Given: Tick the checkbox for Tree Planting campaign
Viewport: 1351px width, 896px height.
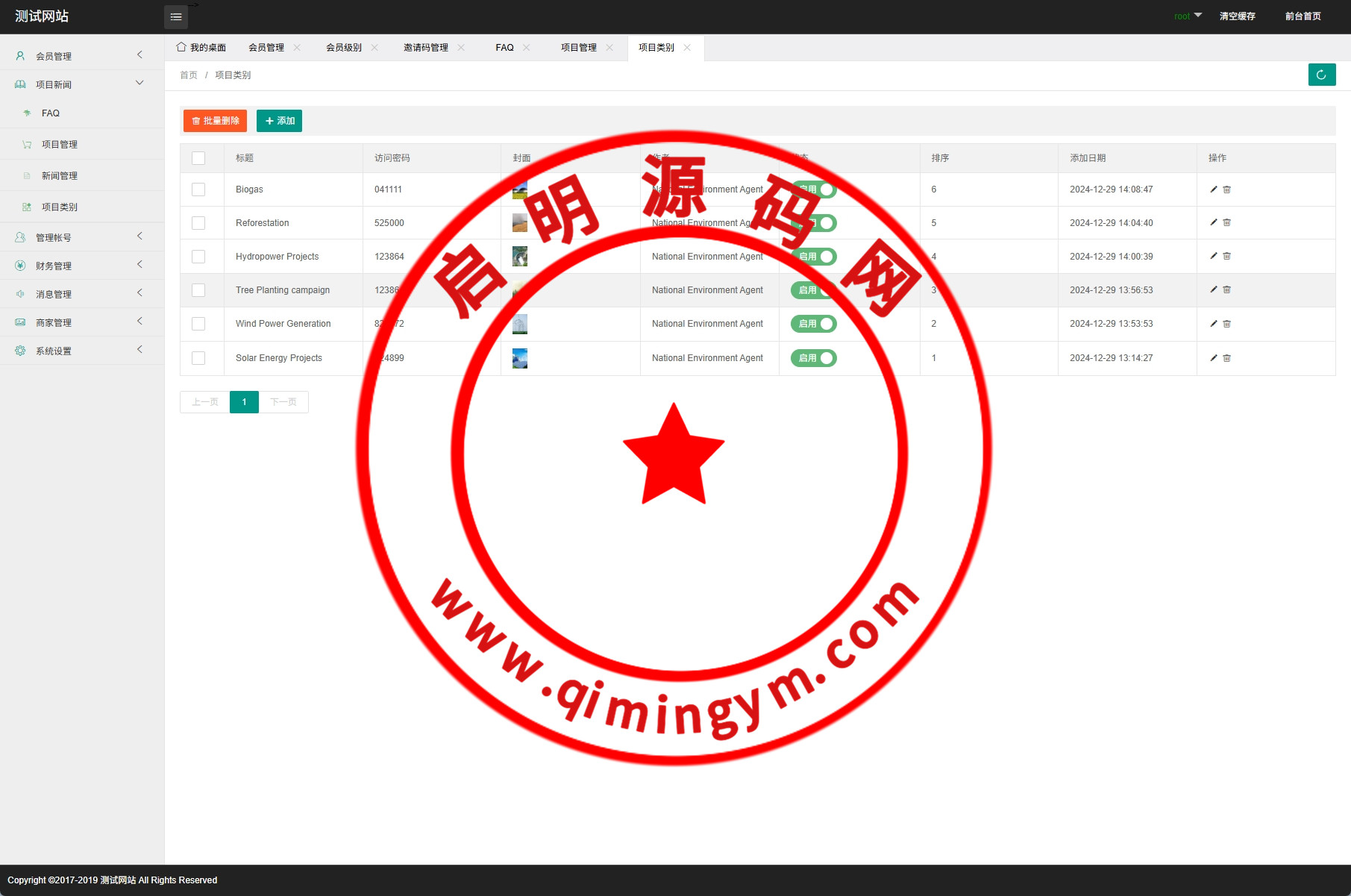Looking at the screenshot, I should [x=198, y=290].
